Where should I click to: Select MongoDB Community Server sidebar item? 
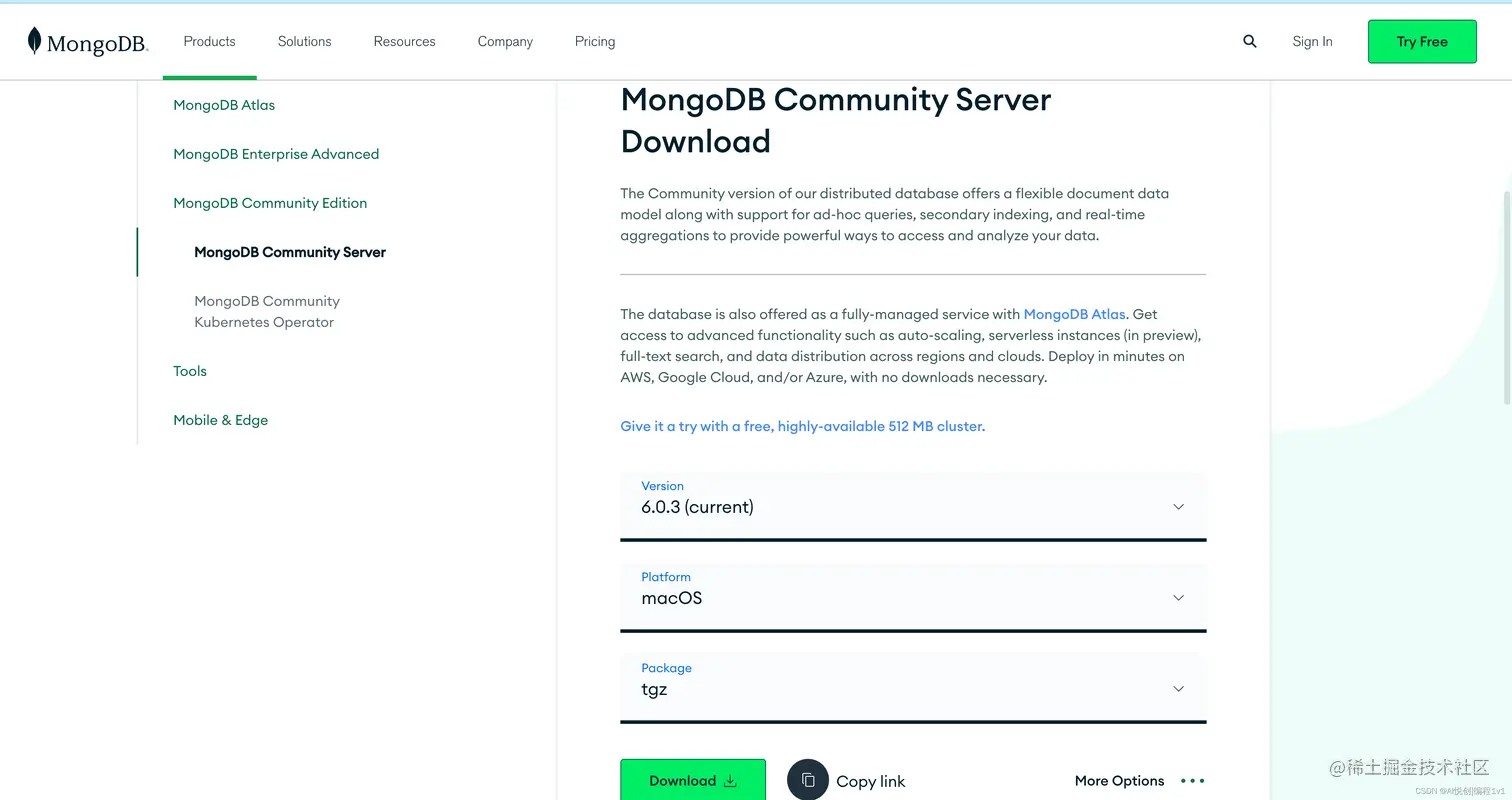point(290,252)
